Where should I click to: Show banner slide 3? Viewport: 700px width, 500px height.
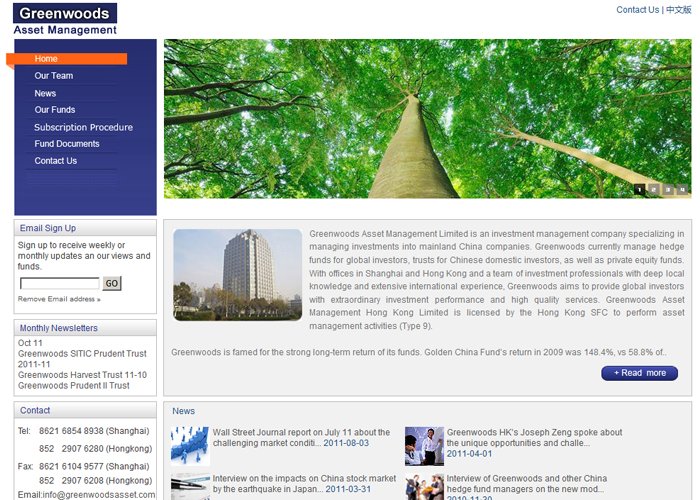pyautogui.click(x=668, y=190)
